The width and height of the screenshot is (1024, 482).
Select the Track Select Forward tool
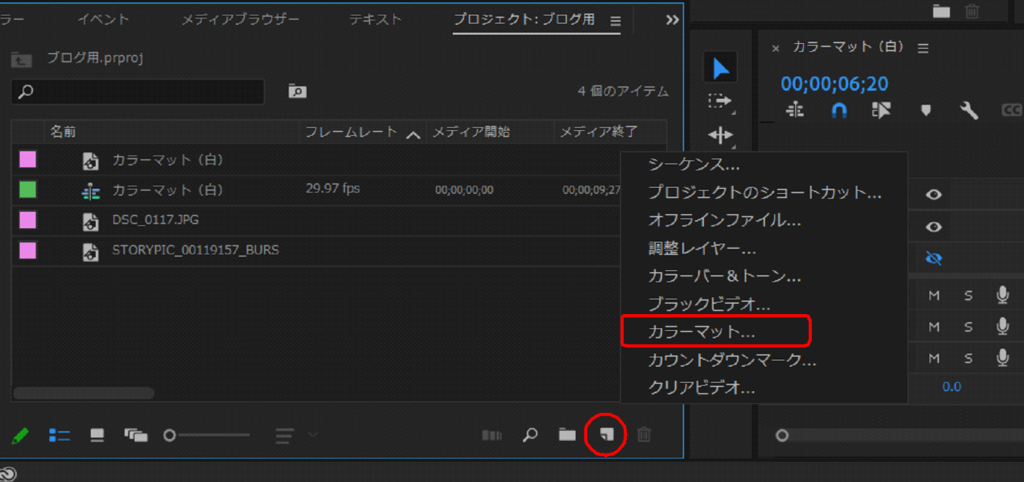tap(720, 101)
